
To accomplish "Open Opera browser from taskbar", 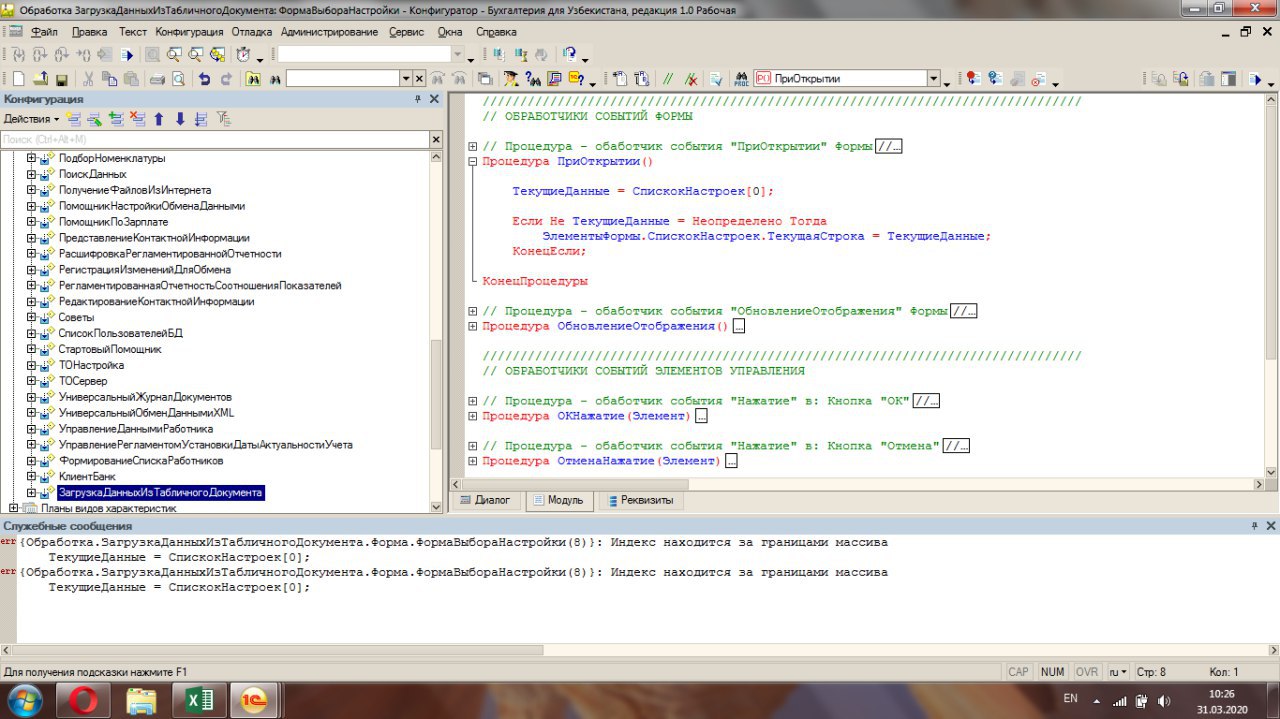I will (82, 701).
